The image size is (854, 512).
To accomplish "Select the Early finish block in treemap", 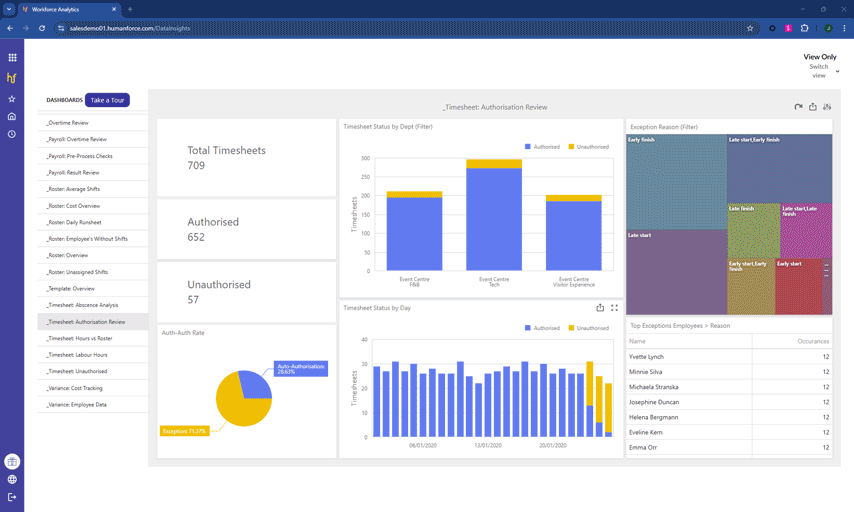I will tap(676, 182).
